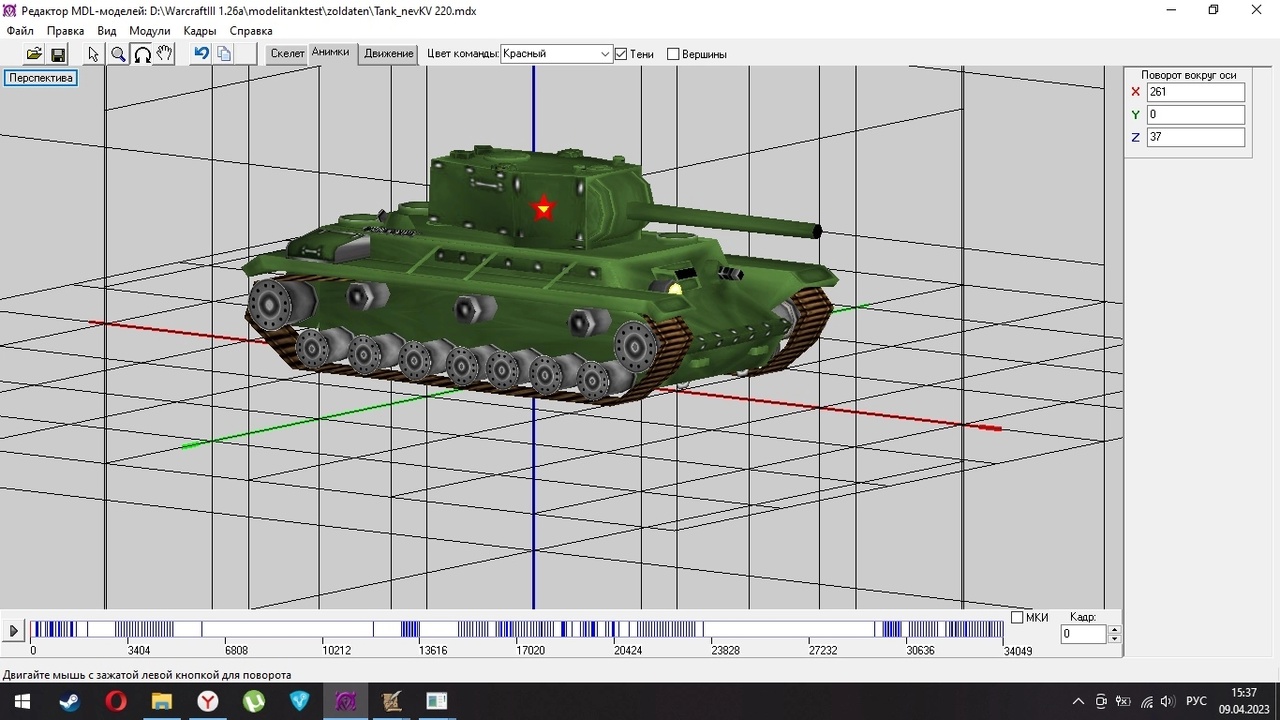Focus the Z rotation input field
Viewport: 1280px width, 720px height.
click(1196, 137)
